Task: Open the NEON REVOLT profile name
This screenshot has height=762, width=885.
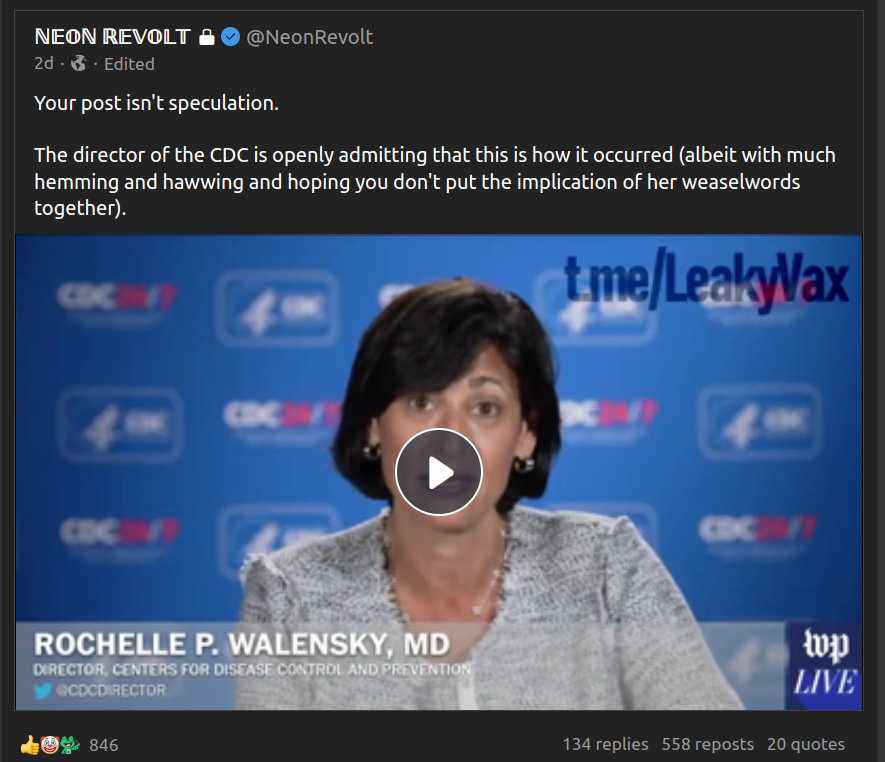Action: click(x=112, y=37)
